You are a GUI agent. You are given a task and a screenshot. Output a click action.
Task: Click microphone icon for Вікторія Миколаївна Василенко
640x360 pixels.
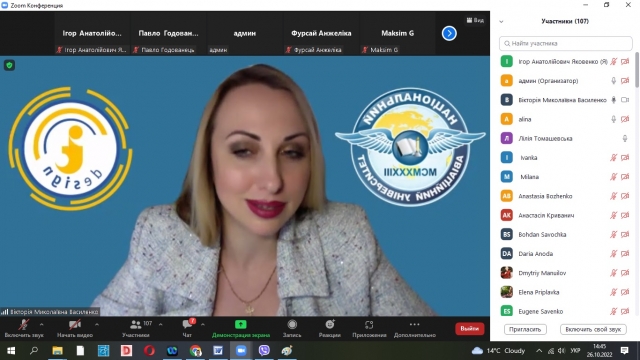613,100
